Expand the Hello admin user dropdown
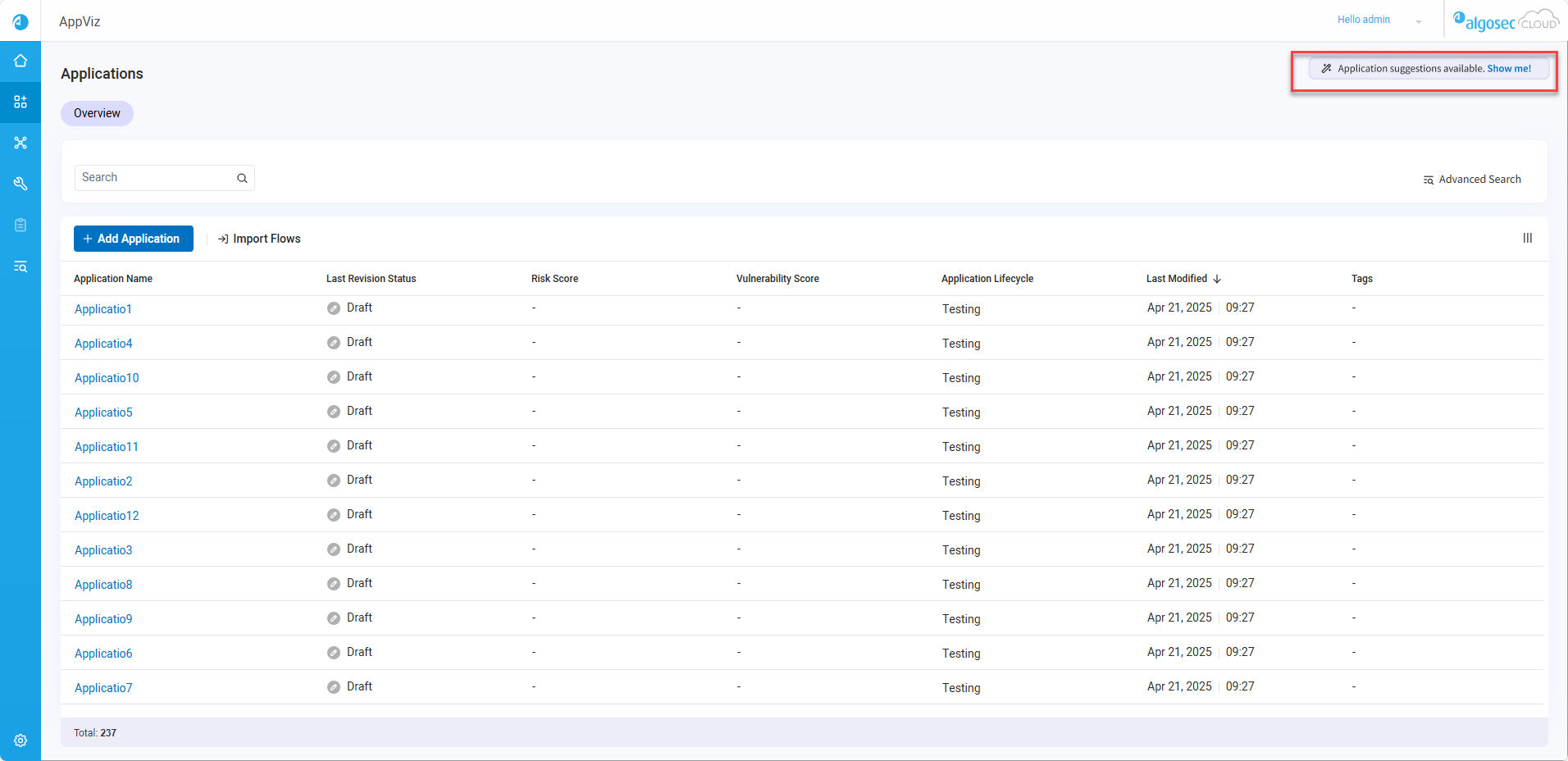The height and width of the screenshot is (761, 1568). (1418, 21)
